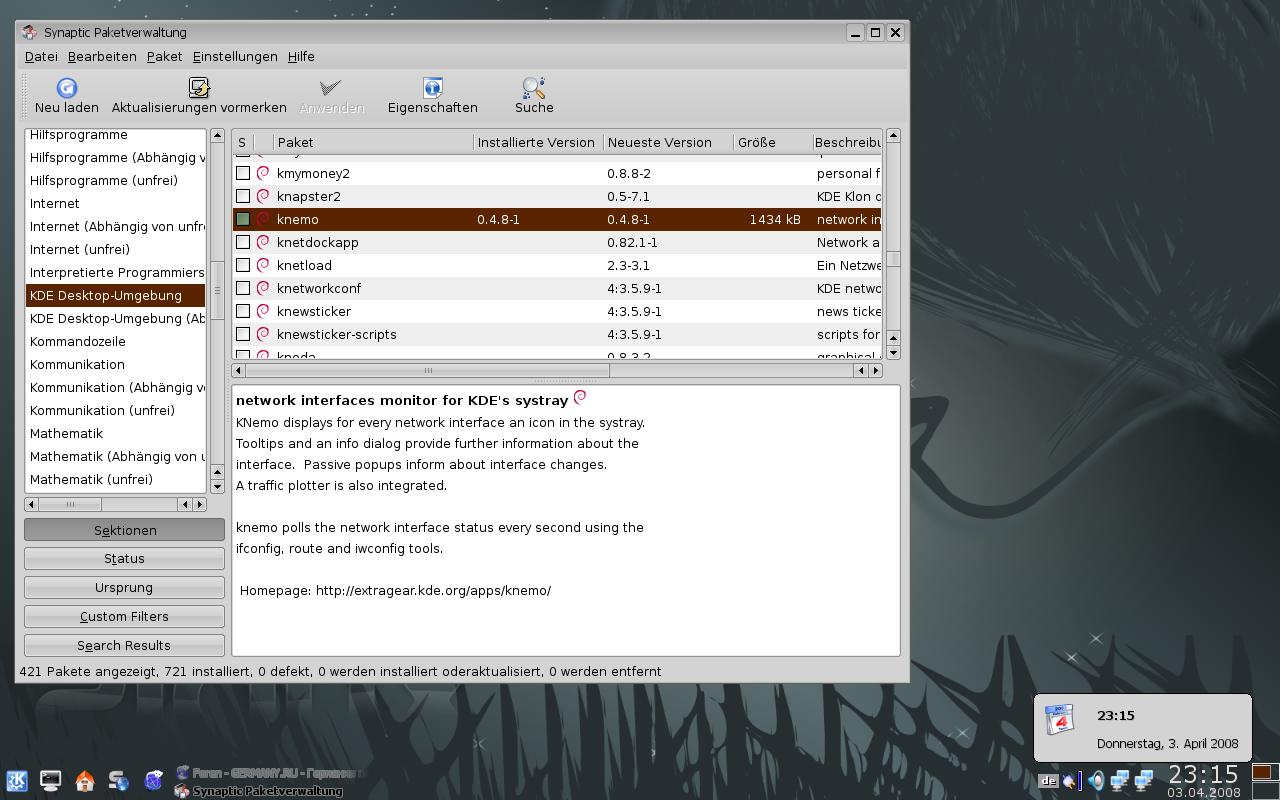1280x800 pixels.
Task: Launch Konsole terminal from panel
Action: 50,781
